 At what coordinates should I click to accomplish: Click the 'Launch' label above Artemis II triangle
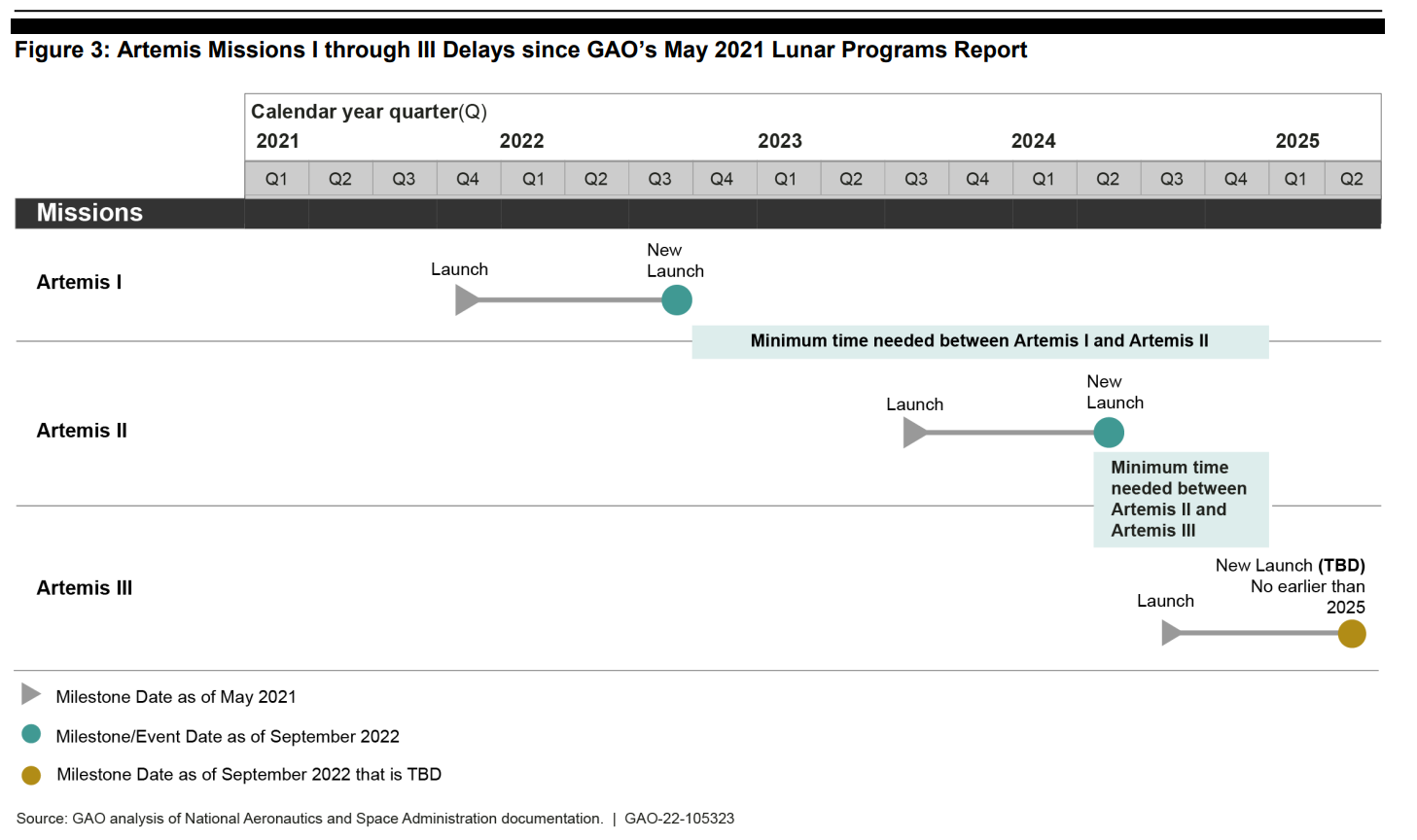pyautogui.click(x=914, y=404)
